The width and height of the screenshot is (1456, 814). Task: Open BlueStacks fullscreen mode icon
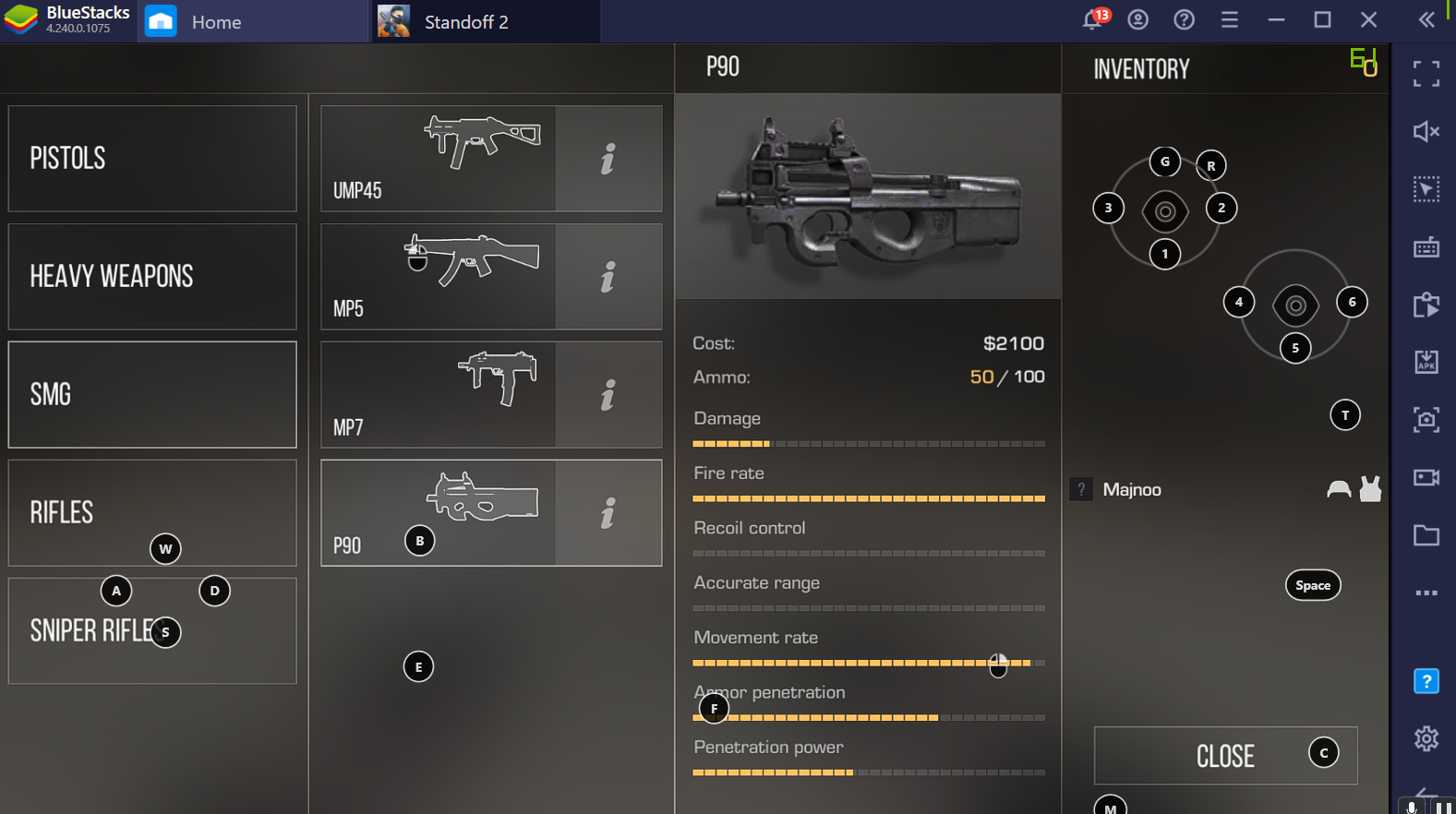click(1426, 74)
